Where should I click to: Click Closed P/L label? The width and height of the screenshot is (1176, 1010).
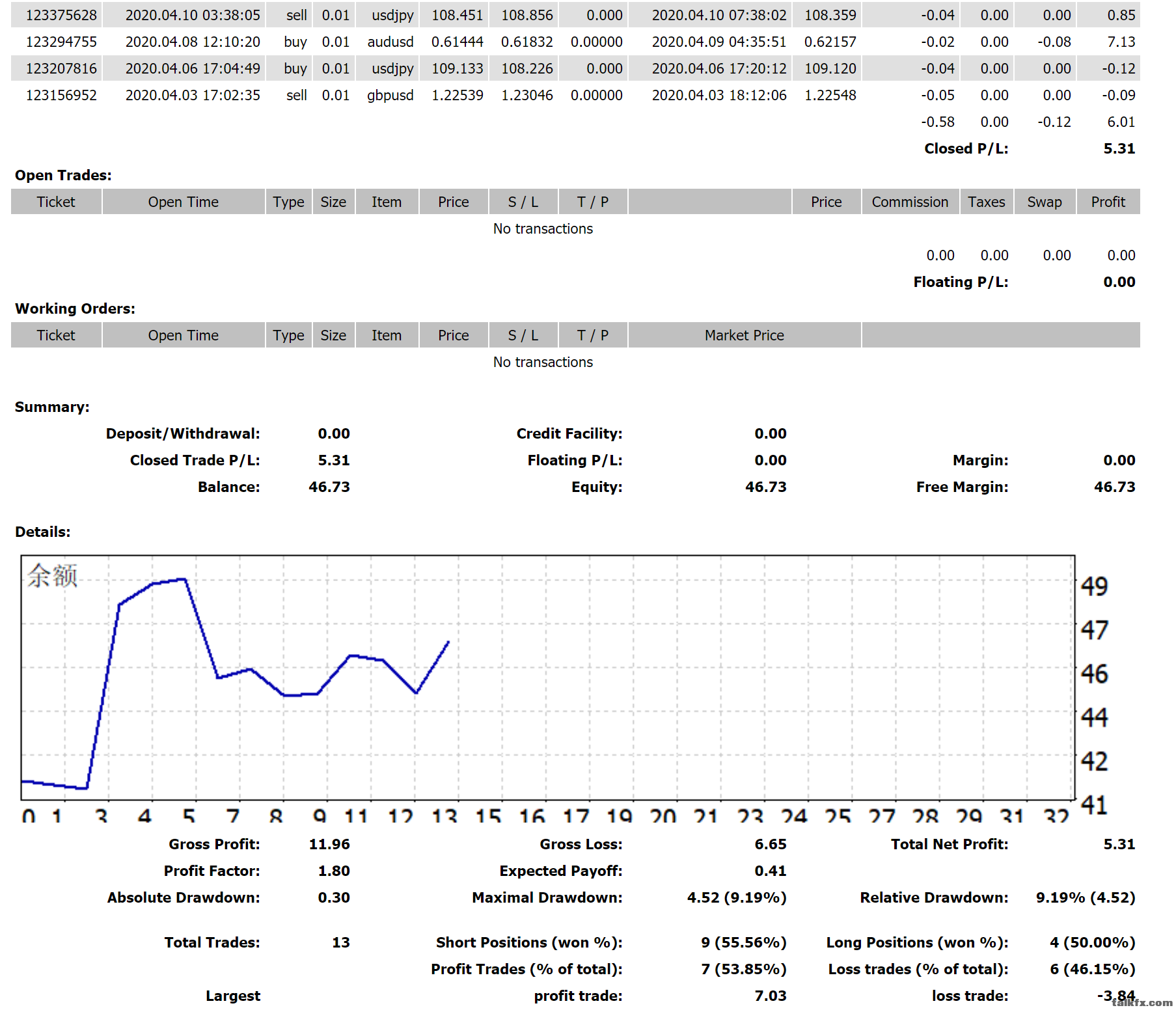coord(966,148)
